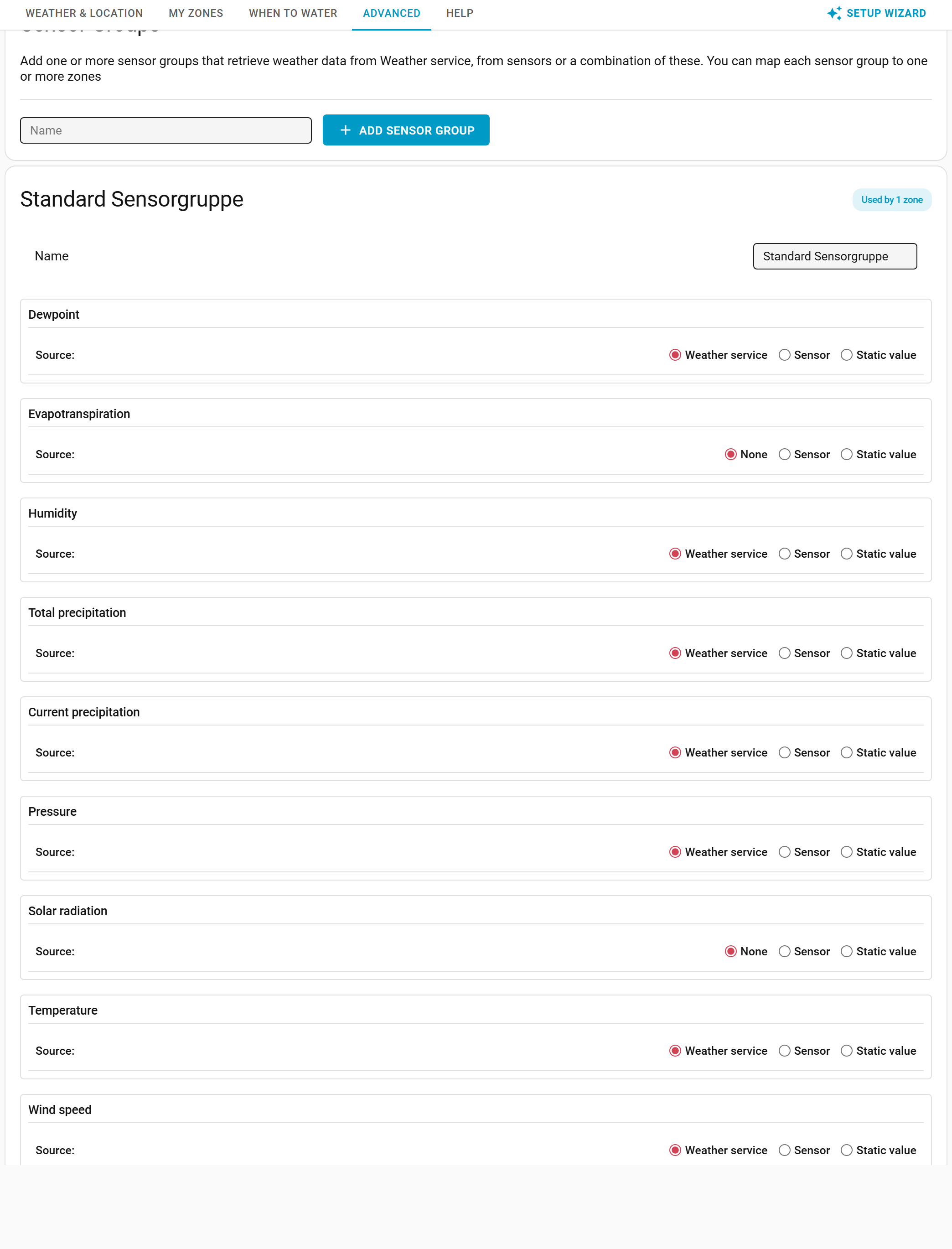
Task: Switch to the My Zones tab
Action: (x=196, y=13)
